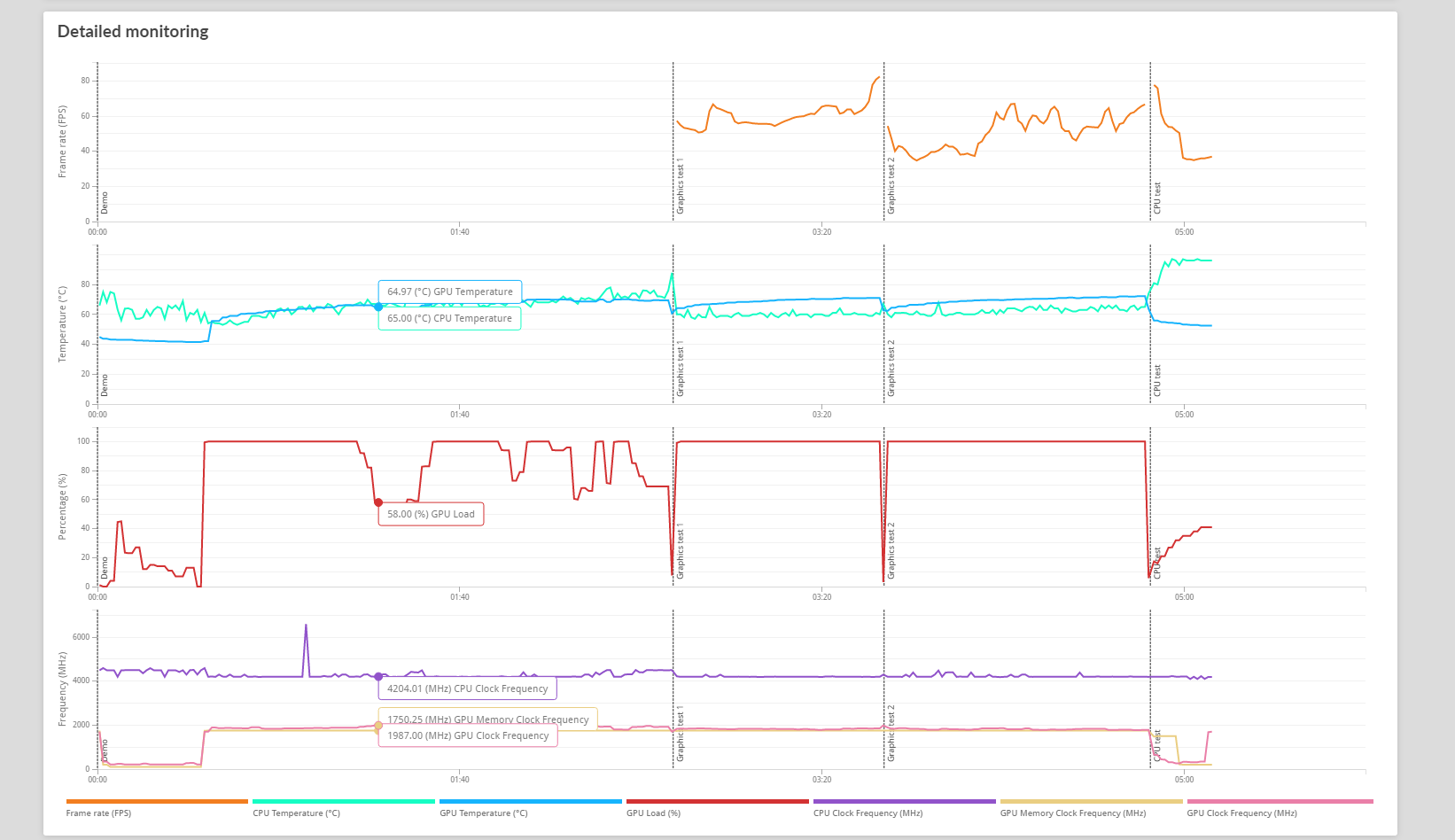Click the blue GPU Temperature data point marker
1455x840 pixels.
click(x=378, y=307)
